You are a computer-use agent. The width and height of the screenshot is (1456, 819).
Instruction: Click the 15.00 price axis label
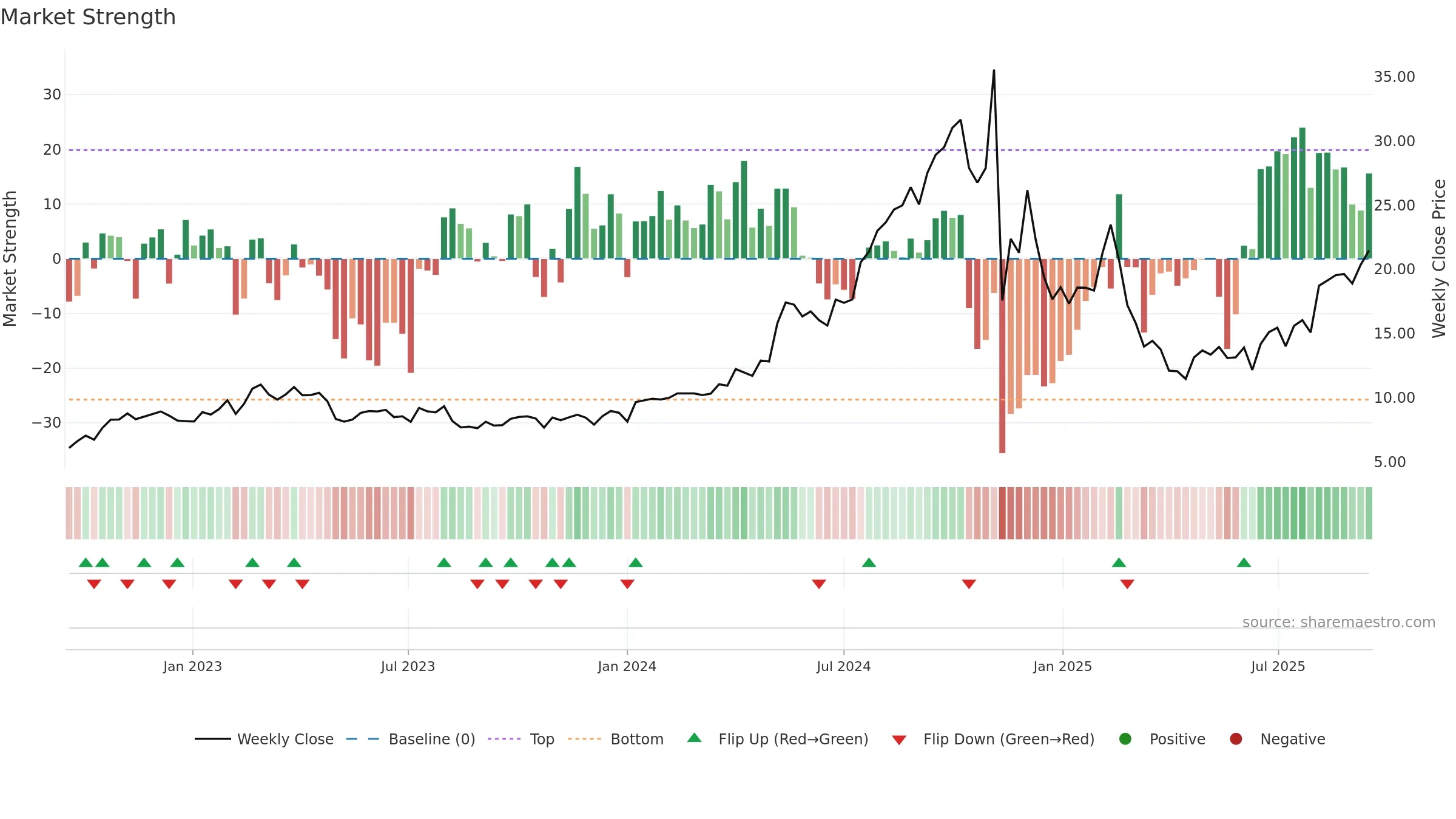coord(1394,334)
